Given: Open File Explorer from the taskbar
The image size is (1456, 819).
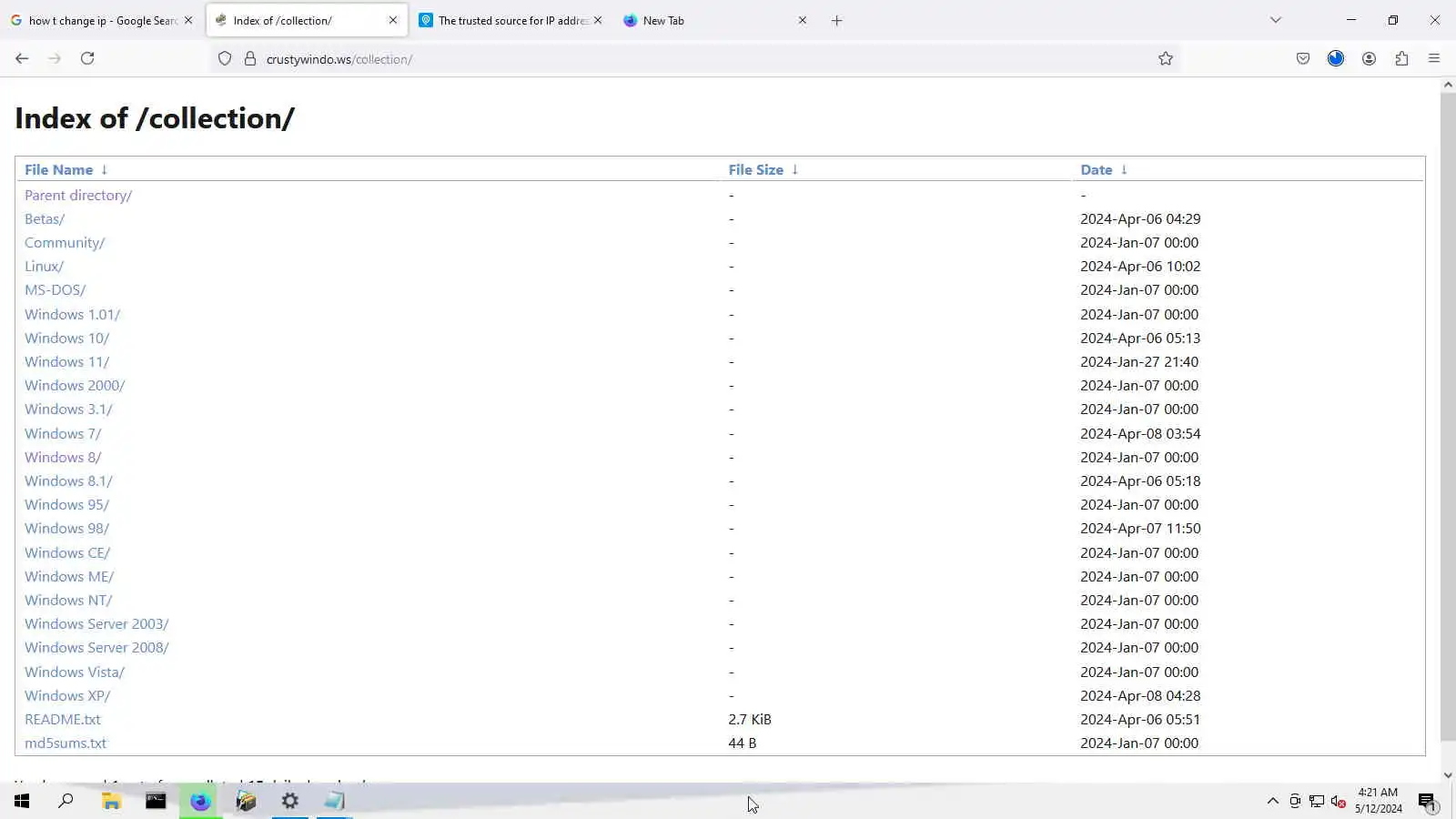Looking at the screenshot, I should click(x=111, y=801).
